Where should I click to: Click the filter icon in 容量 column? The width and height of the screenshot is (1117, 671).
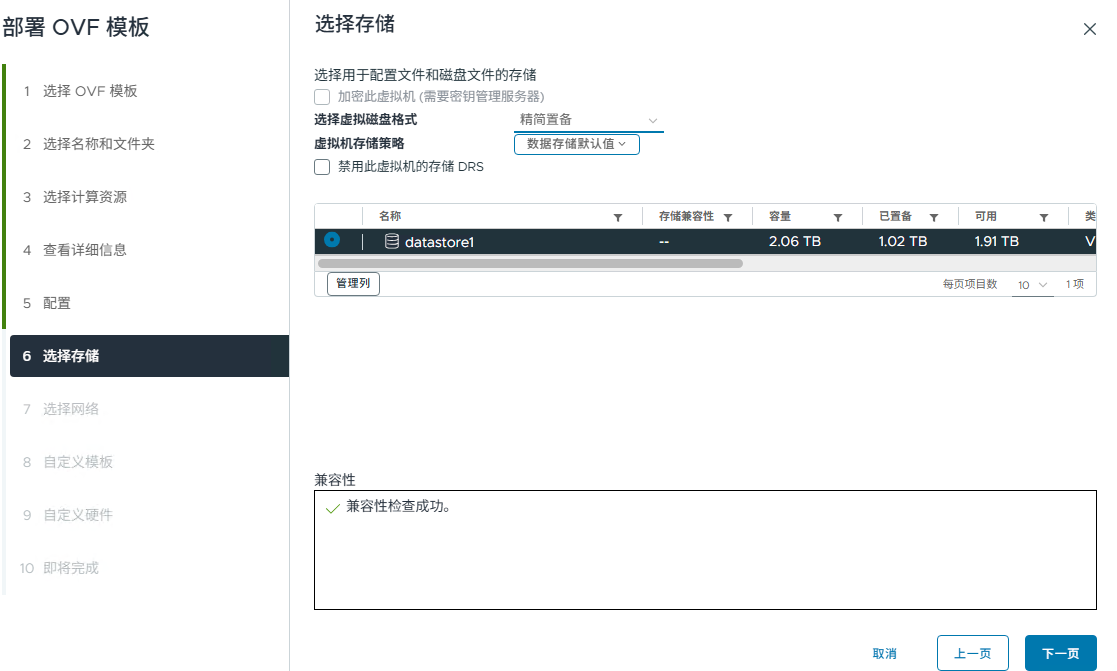(x=837, y=217)
